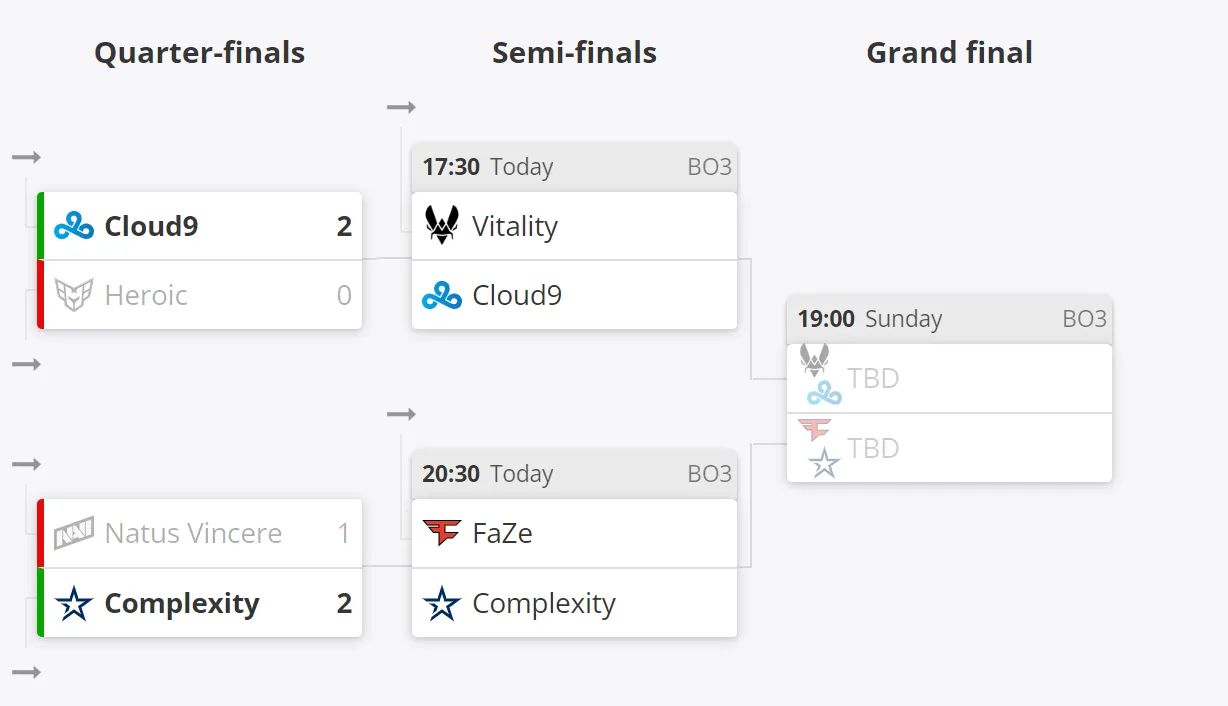The width and height of the screenshot is (1228, 706).
Task: Click Cloud9 logo in quarter-finals match
Action: (x=74, y=226)
